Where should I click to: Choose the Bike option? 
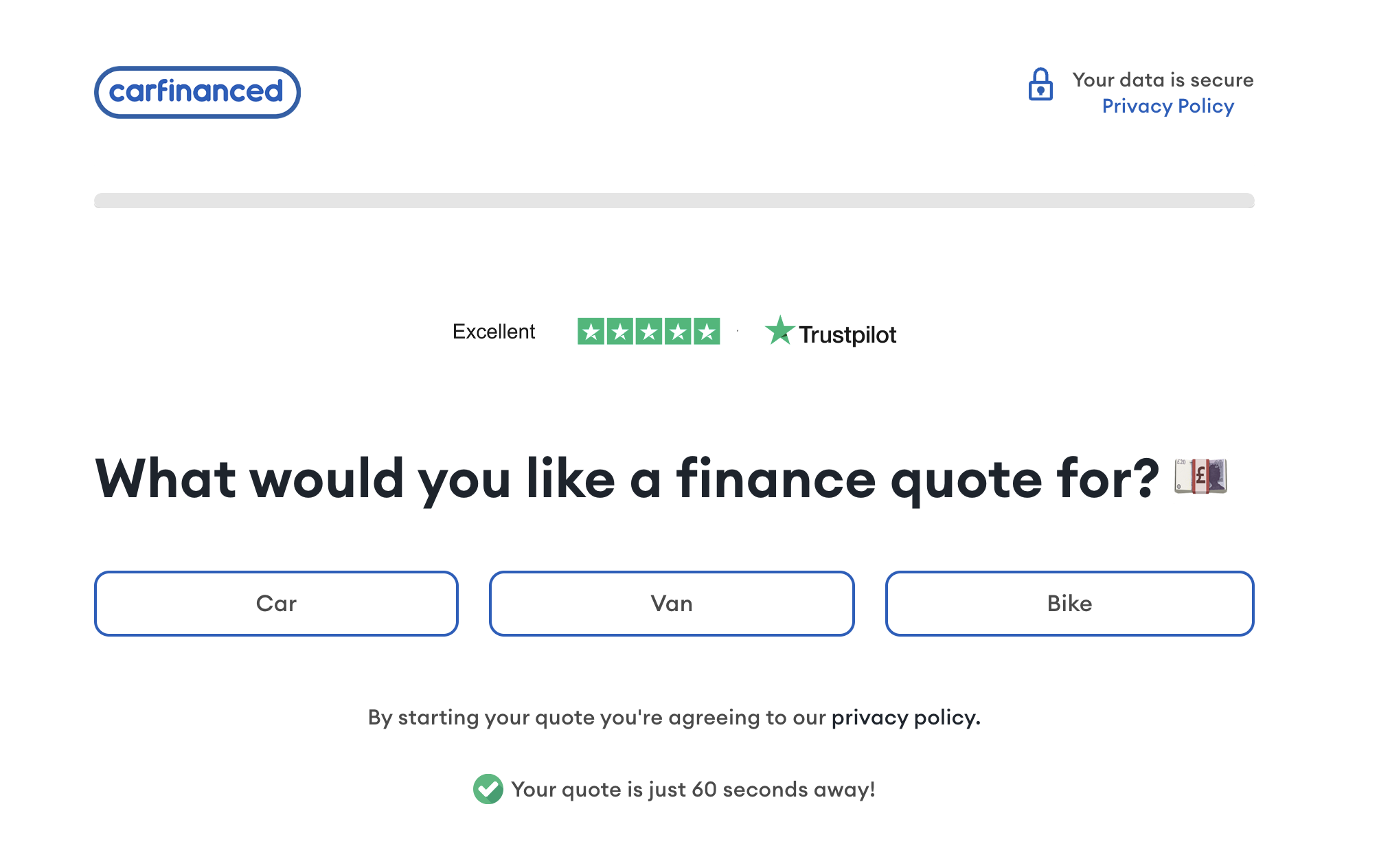tap(1070, 604)
